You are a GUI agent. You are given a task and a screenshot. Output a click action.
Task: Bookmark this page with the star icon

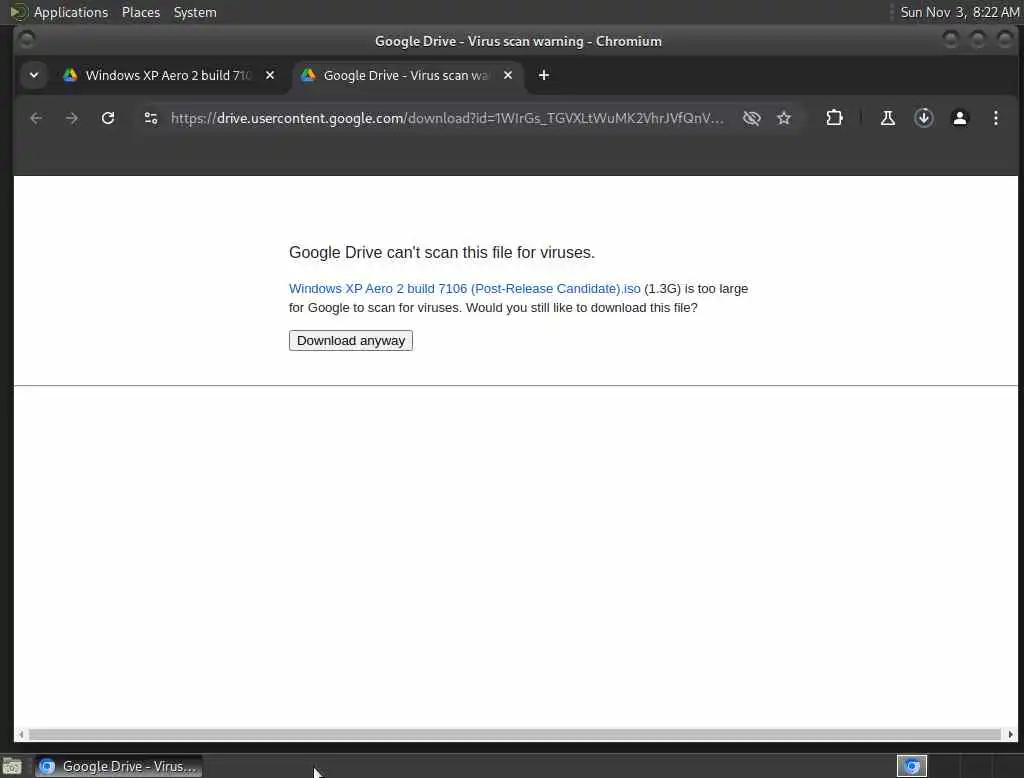coord(784,118)
